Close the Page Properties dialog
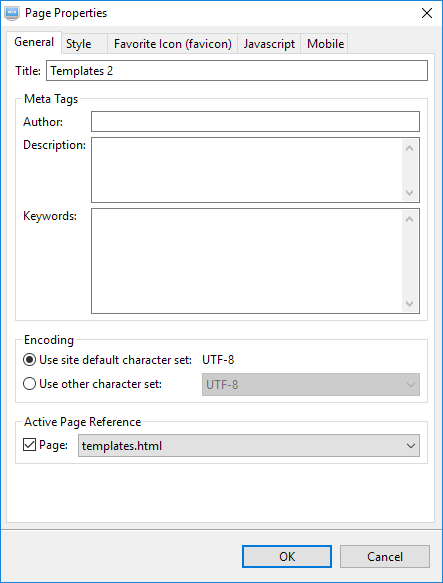Screen dimensions: 443x583 [427, 13]
